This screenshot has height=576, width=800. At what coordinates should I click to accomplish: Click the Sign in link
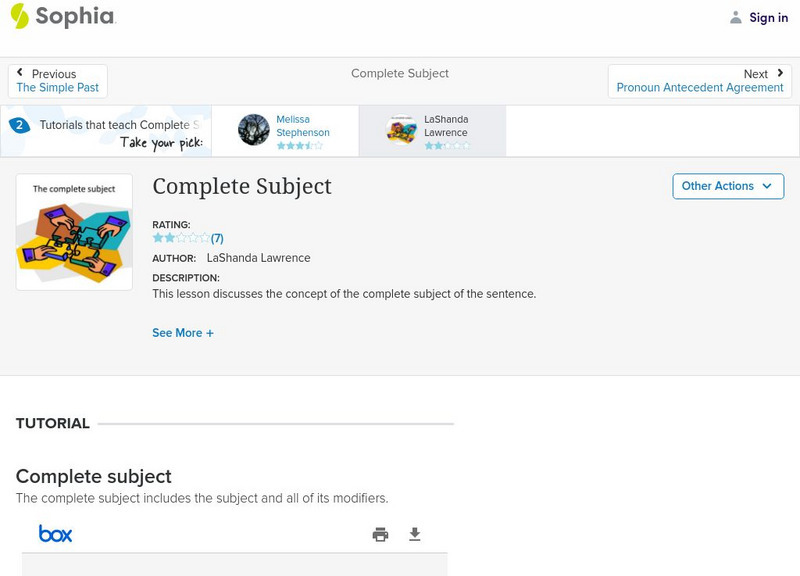pyautogui.click(x=768, y=18)
